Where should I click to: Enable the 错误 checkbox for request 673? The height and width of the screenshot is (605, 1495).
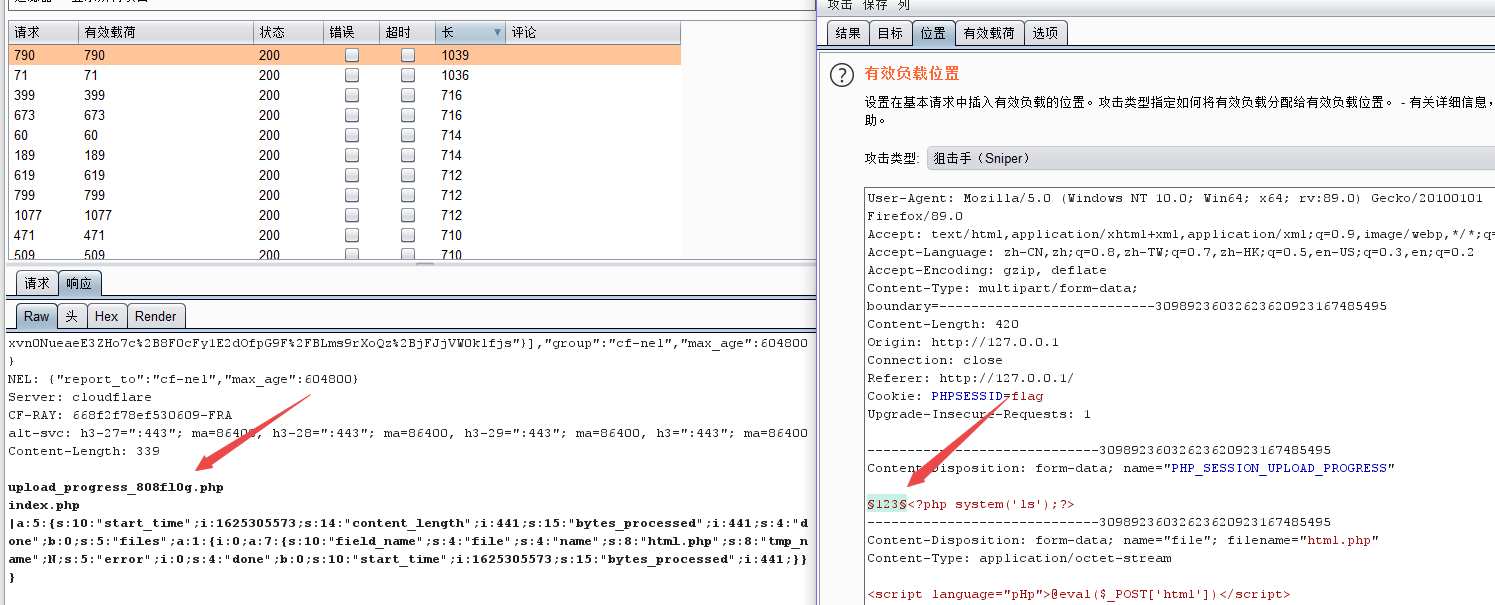tap(352, 115)
